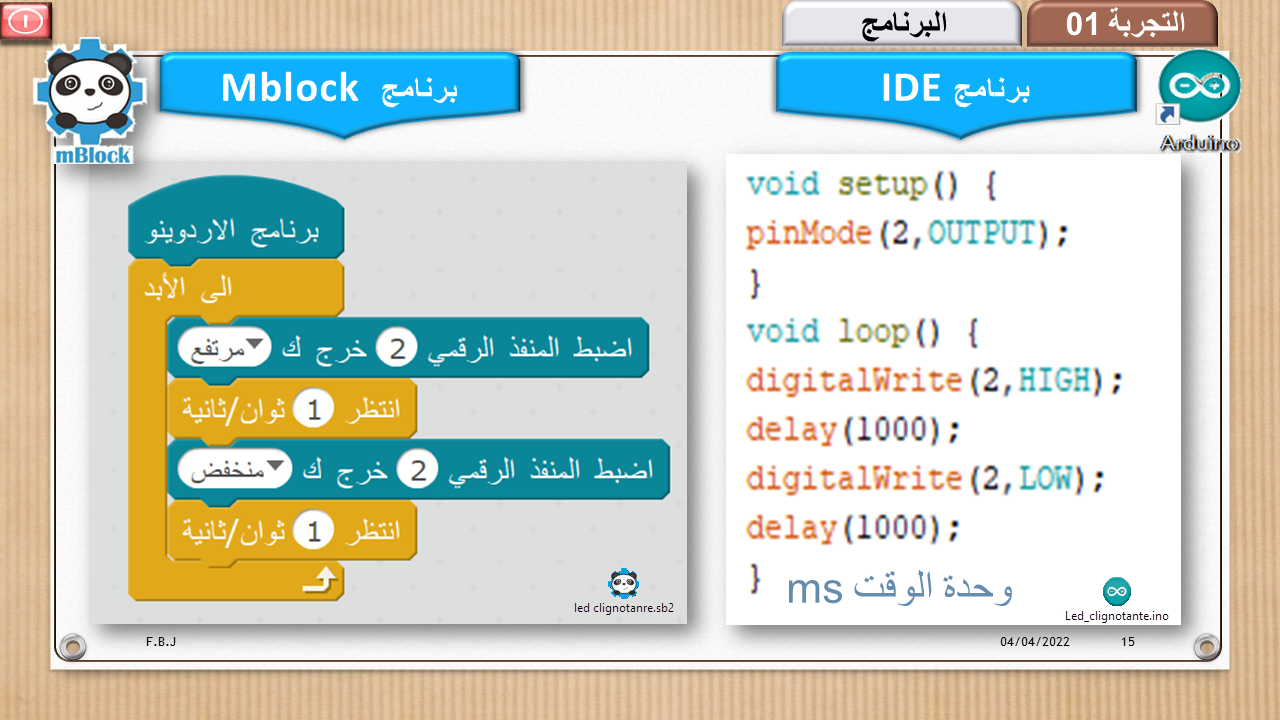Image resolution: width=1280 pixels, height=720 pixels.
Task: Click the bottom-right screw decoration
Action: (1207, 646)
